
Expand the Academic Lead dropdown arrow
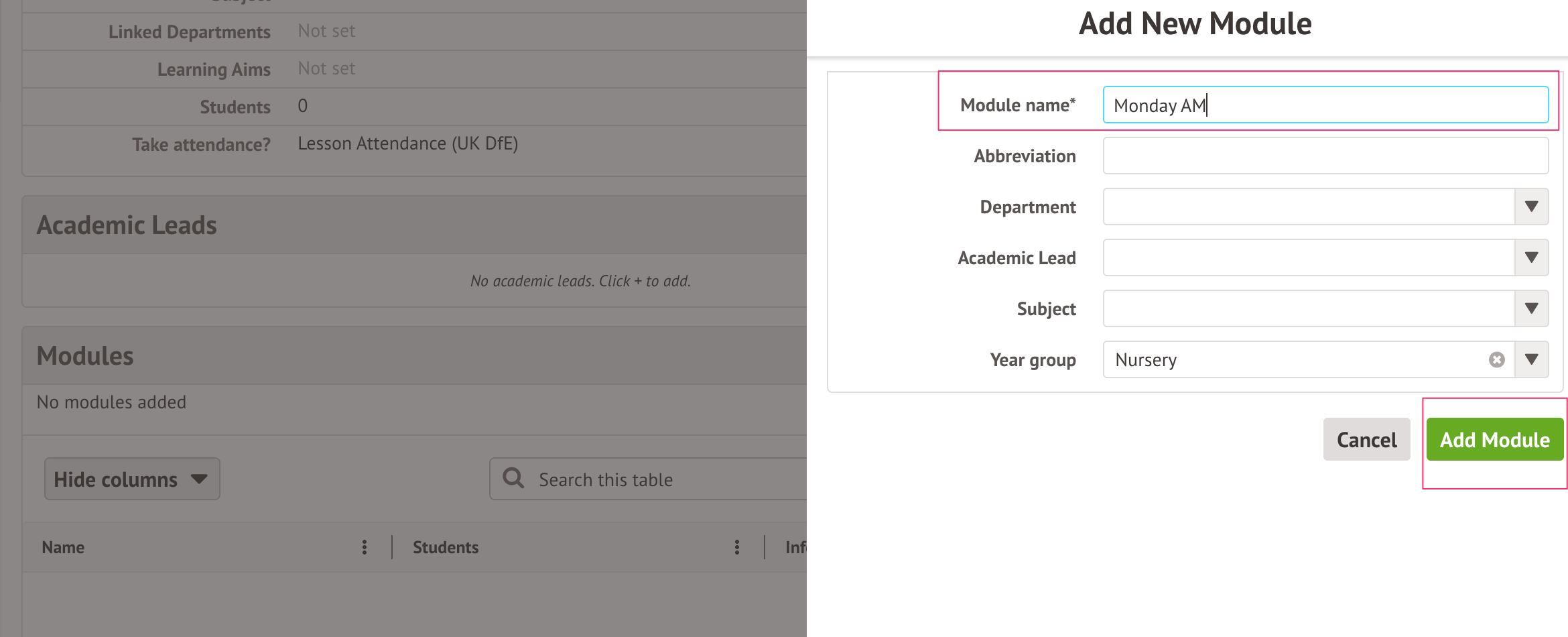point(1531,257)
